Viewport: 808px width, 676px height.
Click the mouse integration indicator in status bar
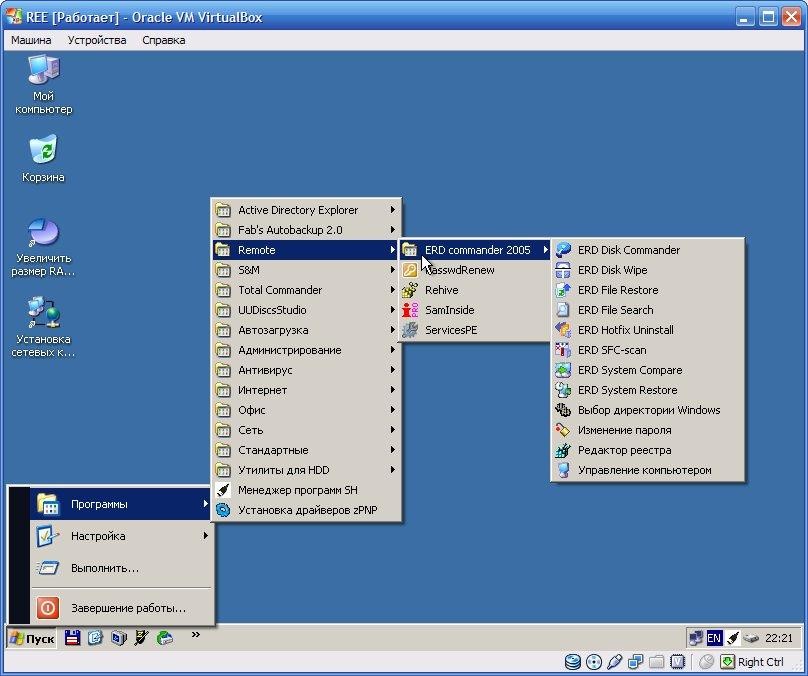pyautogui.click(x=706, y=662)
